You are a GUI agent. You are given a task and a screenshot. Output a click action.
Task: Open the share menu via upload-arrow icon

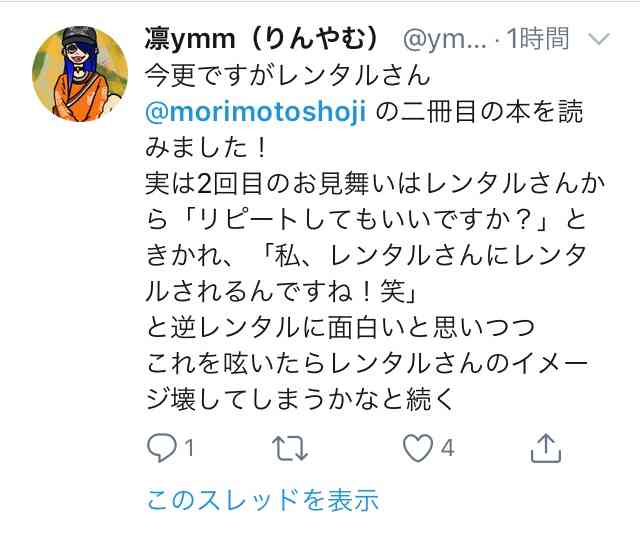(546, 448)
